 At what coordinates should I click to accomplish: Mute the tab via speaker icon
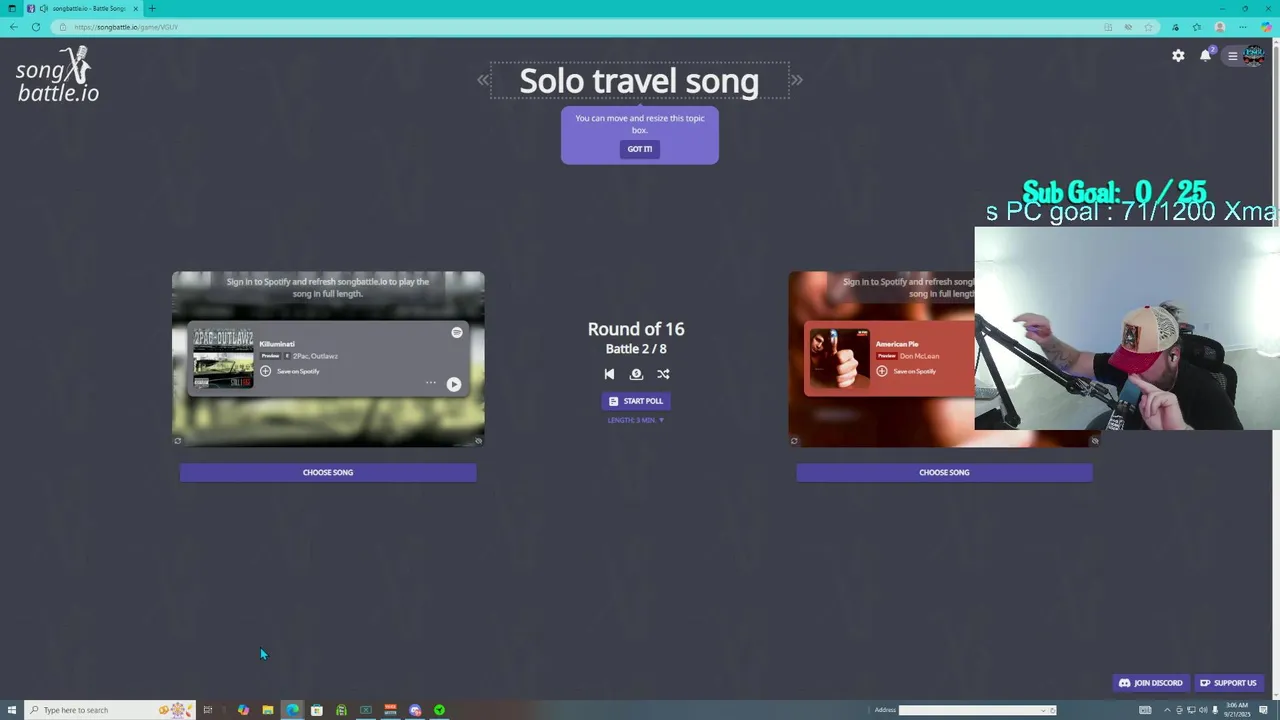(44, 8)
